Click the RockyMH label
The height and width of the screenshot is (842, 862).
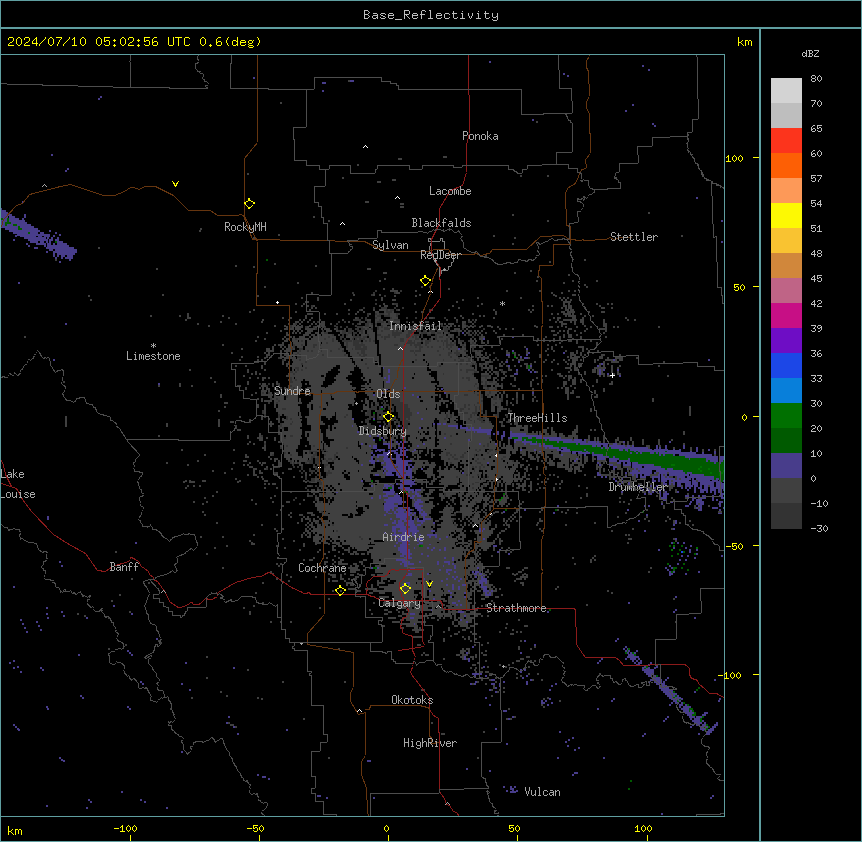point(245,227)
